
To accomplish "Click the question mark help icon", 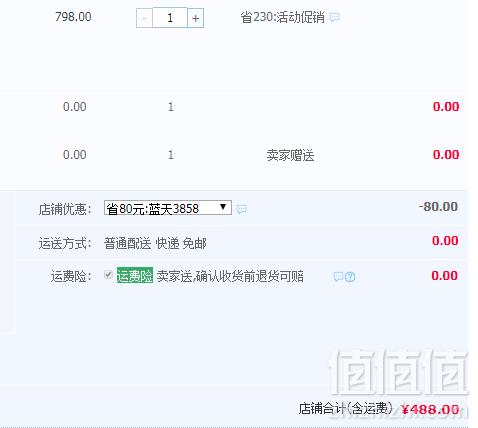I will (350, 277).
